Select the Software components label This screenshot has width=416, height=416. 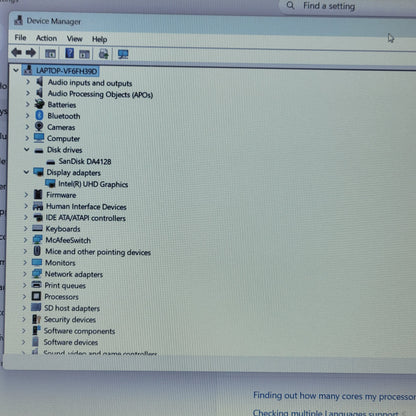pos(79,331)
